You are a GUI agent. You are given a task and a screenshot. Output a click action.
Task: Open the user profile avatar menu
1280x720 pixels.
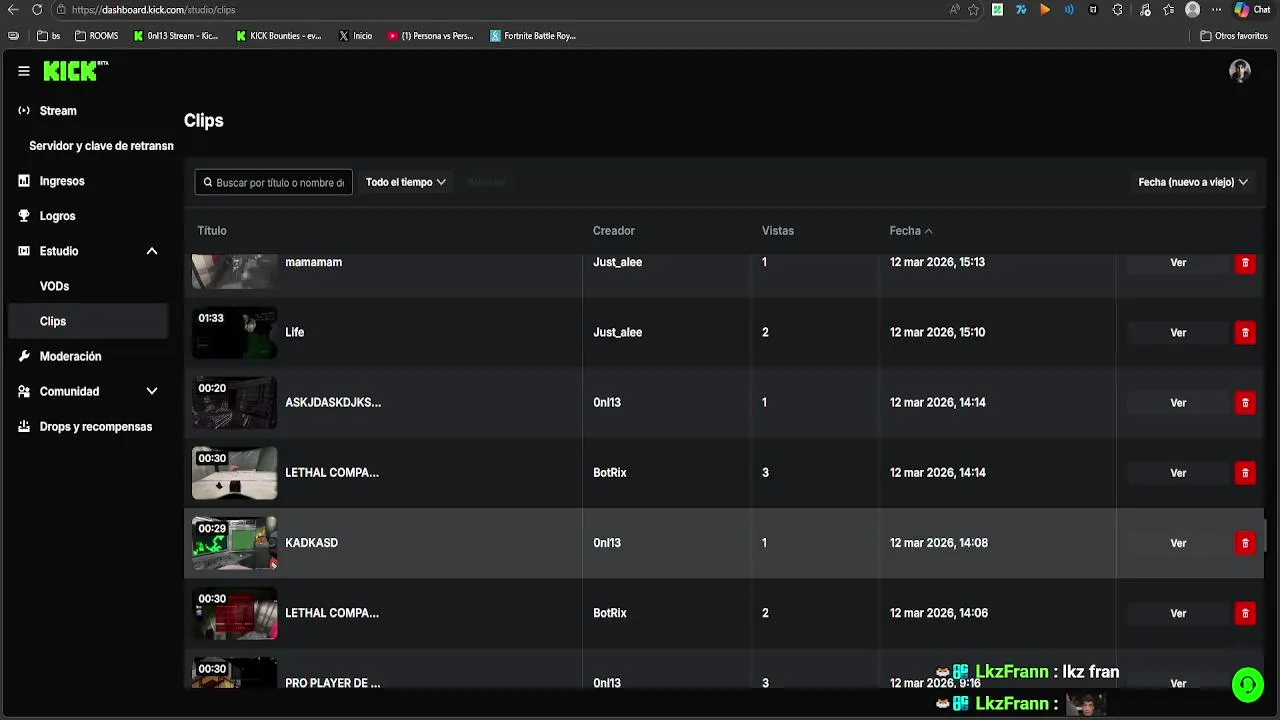(x=1240, y=71)
